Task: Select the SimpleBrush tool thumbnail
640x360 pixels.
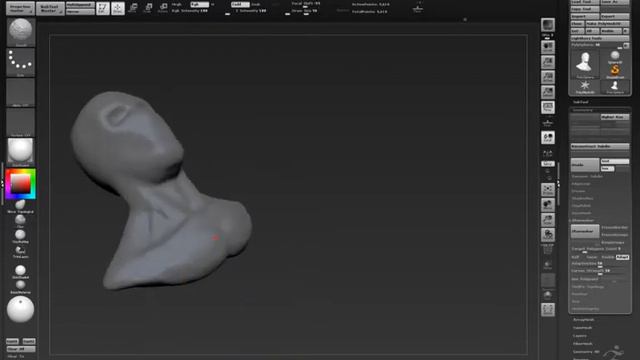Action: coord(615,71)
